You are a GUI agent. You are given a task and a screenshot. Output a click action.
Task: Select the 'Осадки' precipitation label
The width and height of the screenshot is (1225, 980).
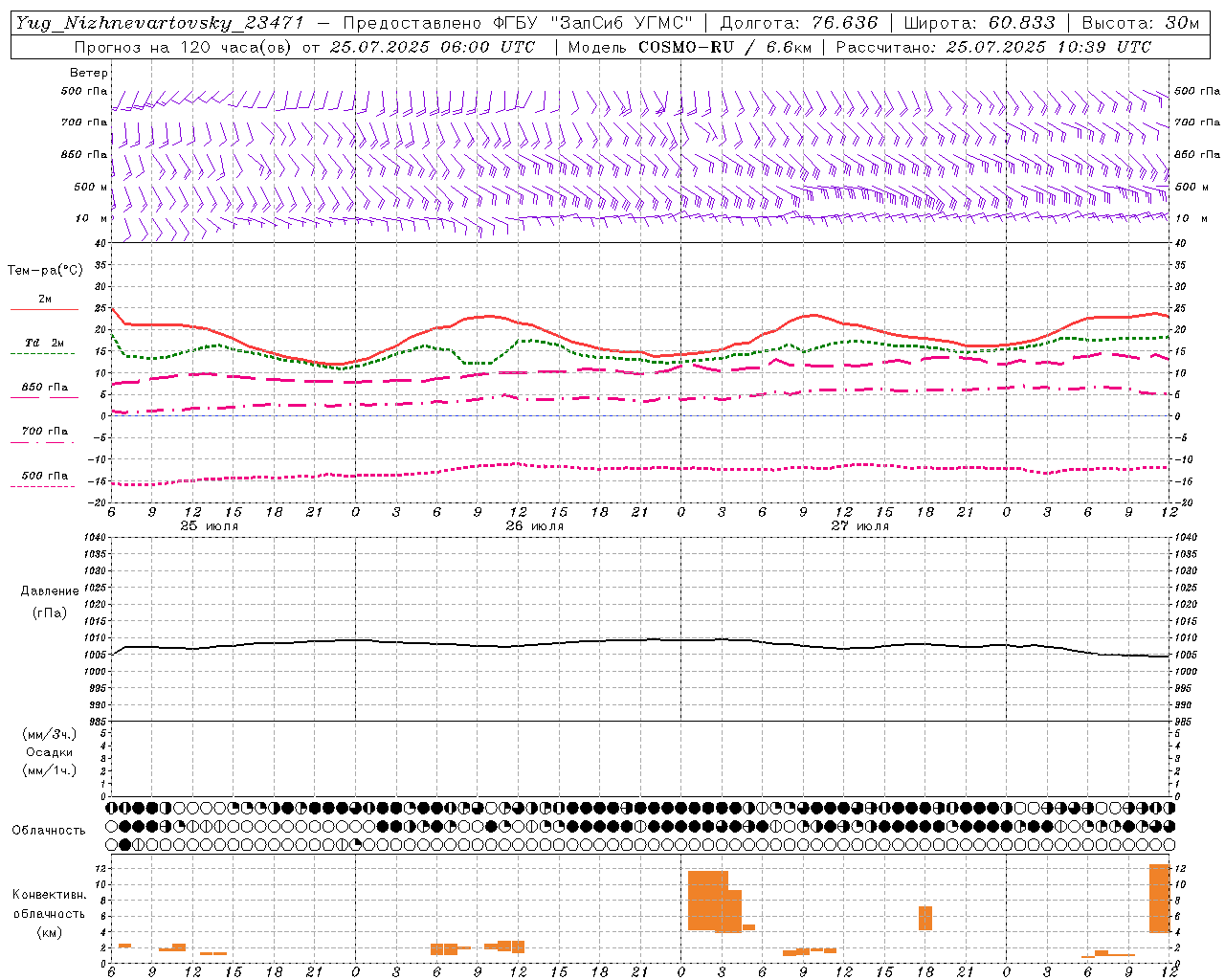pyautogui.click(x=49, y=752)
